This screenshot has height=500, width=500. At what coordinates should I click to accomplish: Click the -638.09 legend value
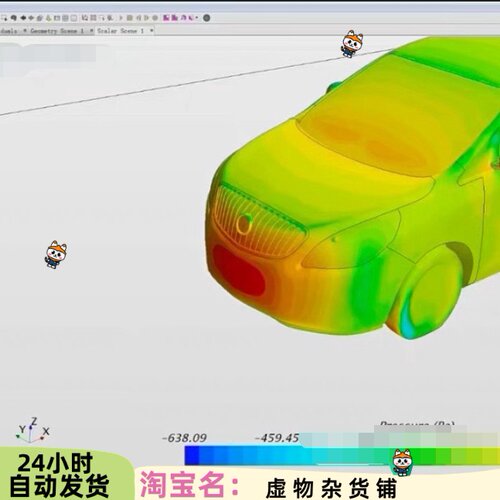tap(184, 438)
